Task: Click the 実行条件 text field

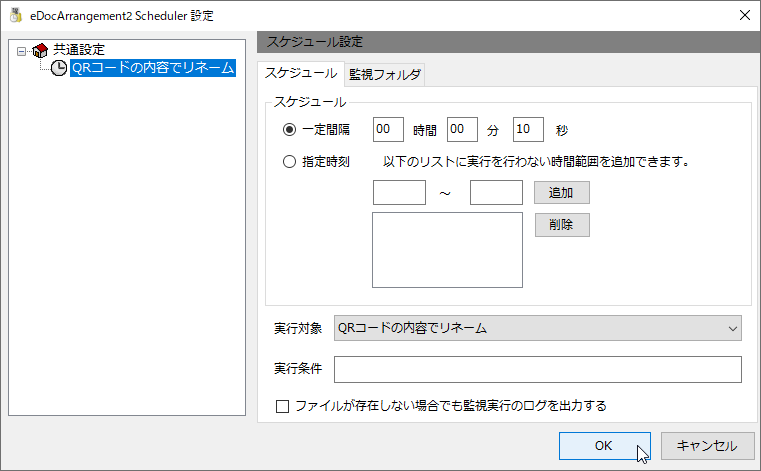Action: 538,370
